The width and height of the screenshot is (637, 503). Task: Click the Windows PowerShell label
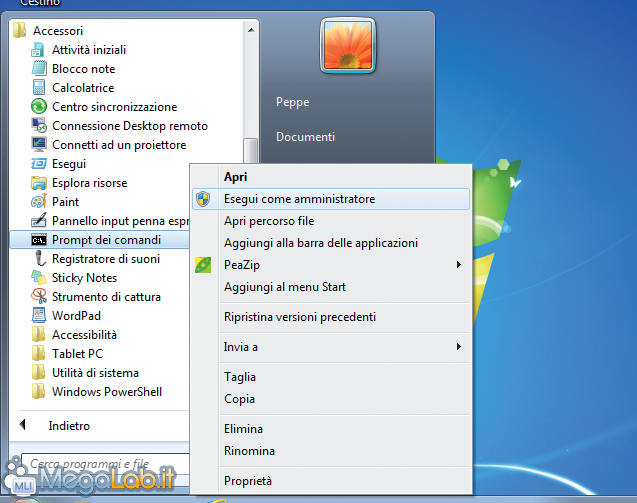click(x=107, y=392)
